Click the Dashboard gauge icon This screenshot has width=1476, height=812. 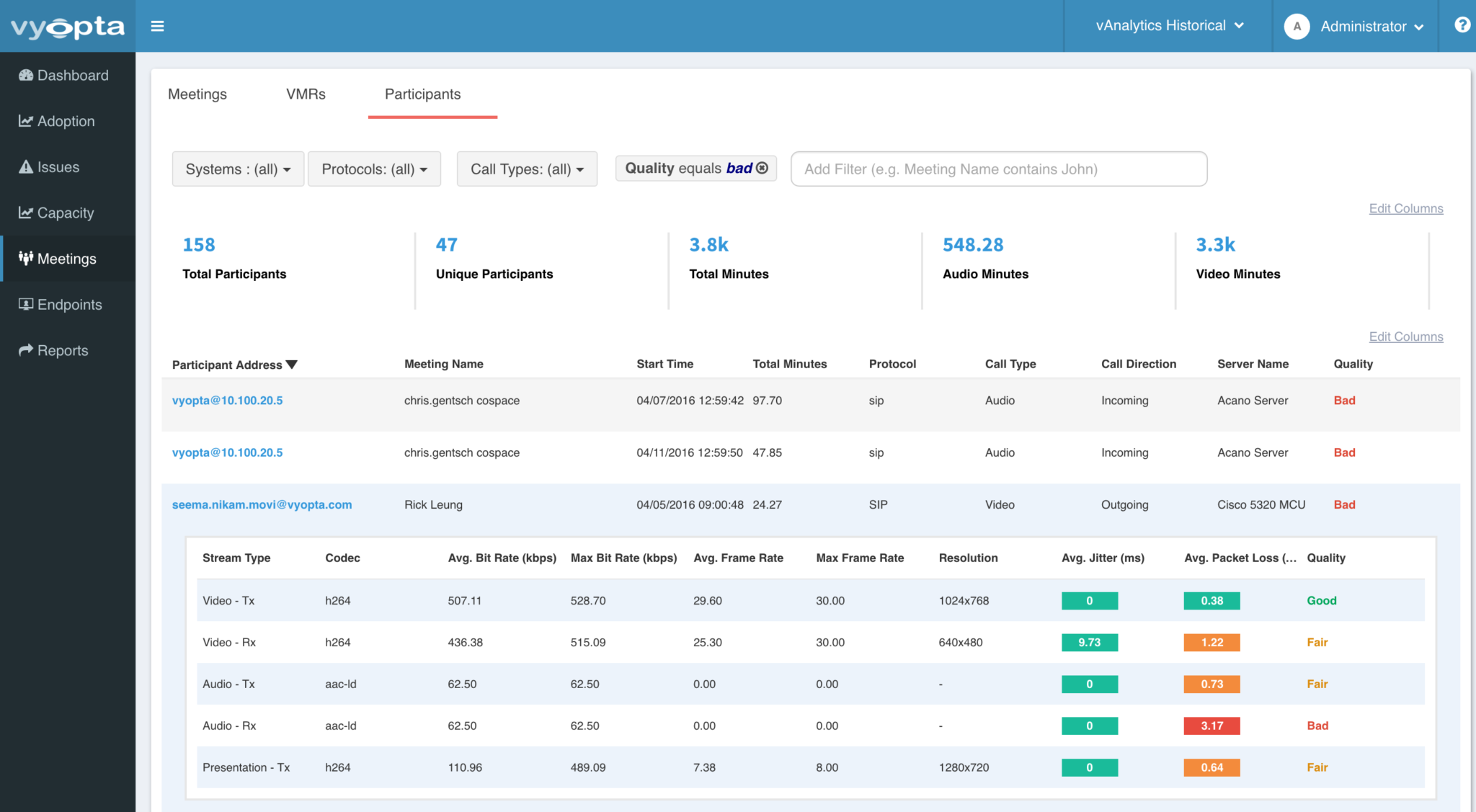26,75
